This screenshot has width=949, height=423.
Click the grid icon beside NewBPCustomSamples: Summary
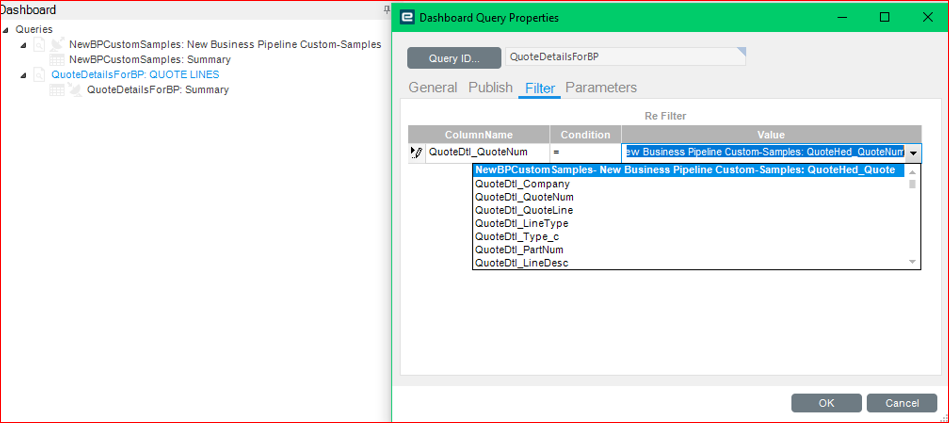click(x=57, y=59)
